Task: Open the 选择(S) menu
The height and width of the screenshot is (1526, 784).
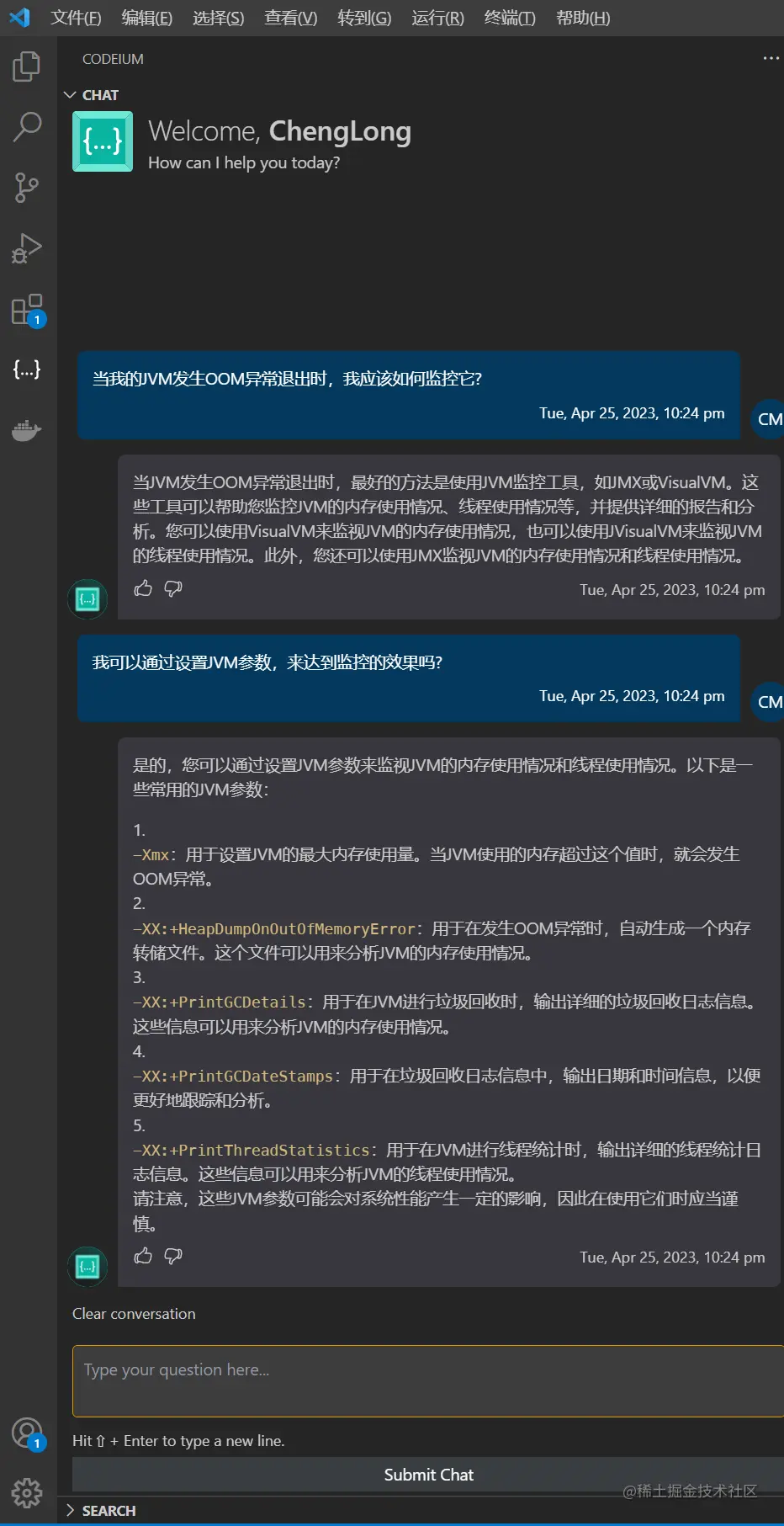Action: point(218,18)
